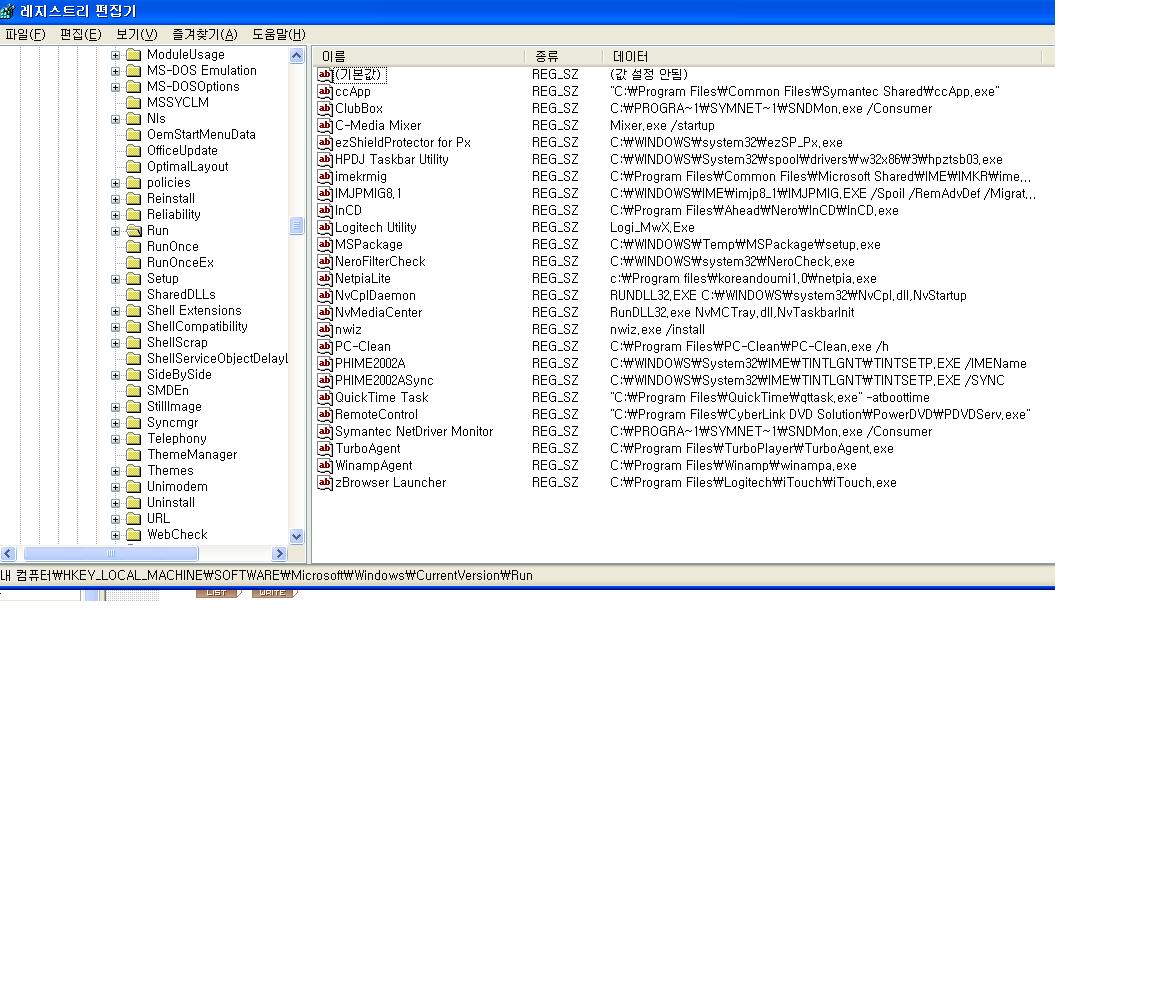Expand the Setup key node
Image resolution: width=1165 pixels, height=991 pixels.
(115, 279)
